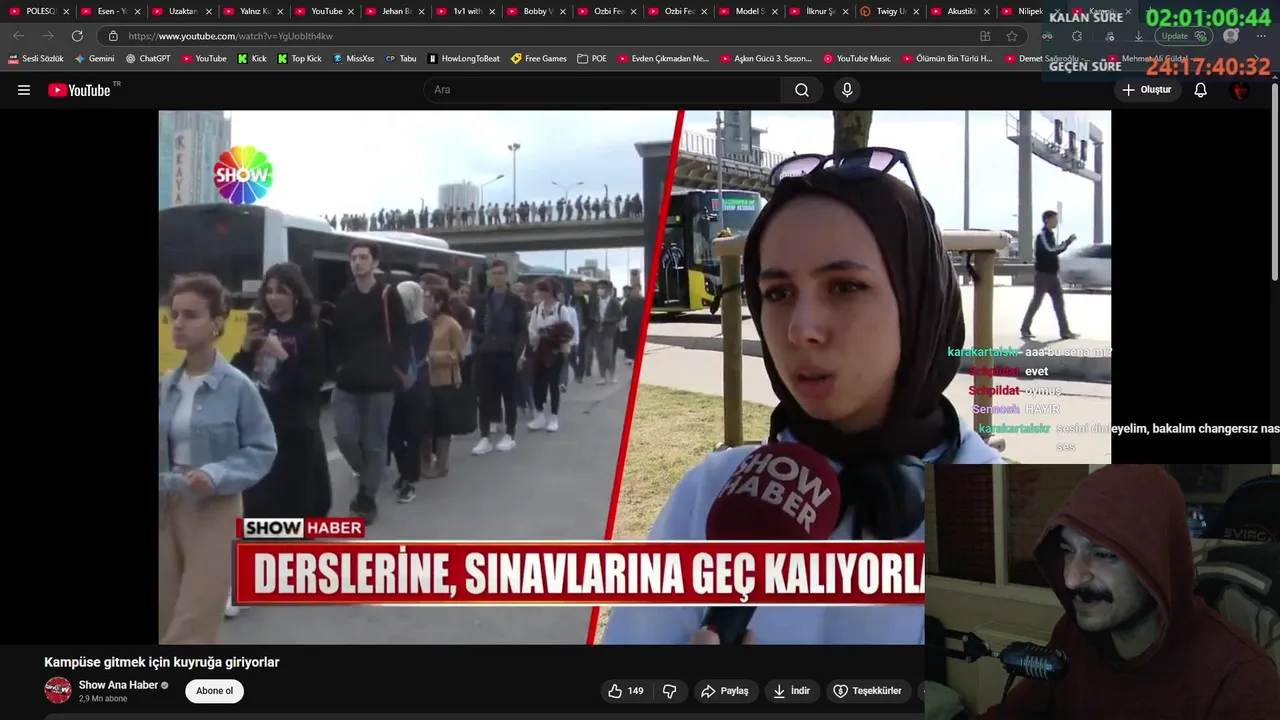Download the video with İndir
The image size is (1280, 720).
(x=792, y=691)
